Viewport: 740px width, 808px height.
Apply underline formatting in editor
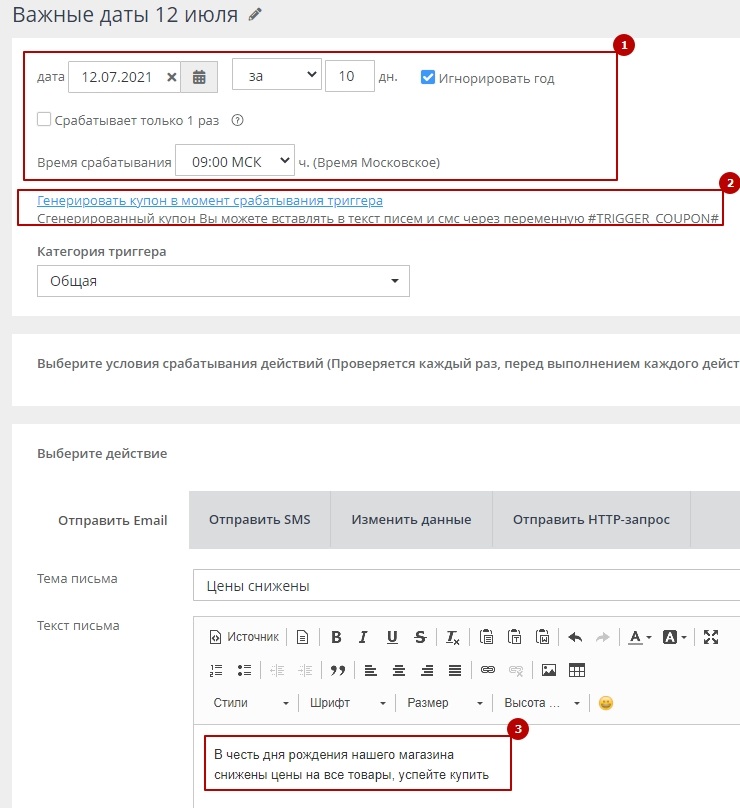coord(392,637)
